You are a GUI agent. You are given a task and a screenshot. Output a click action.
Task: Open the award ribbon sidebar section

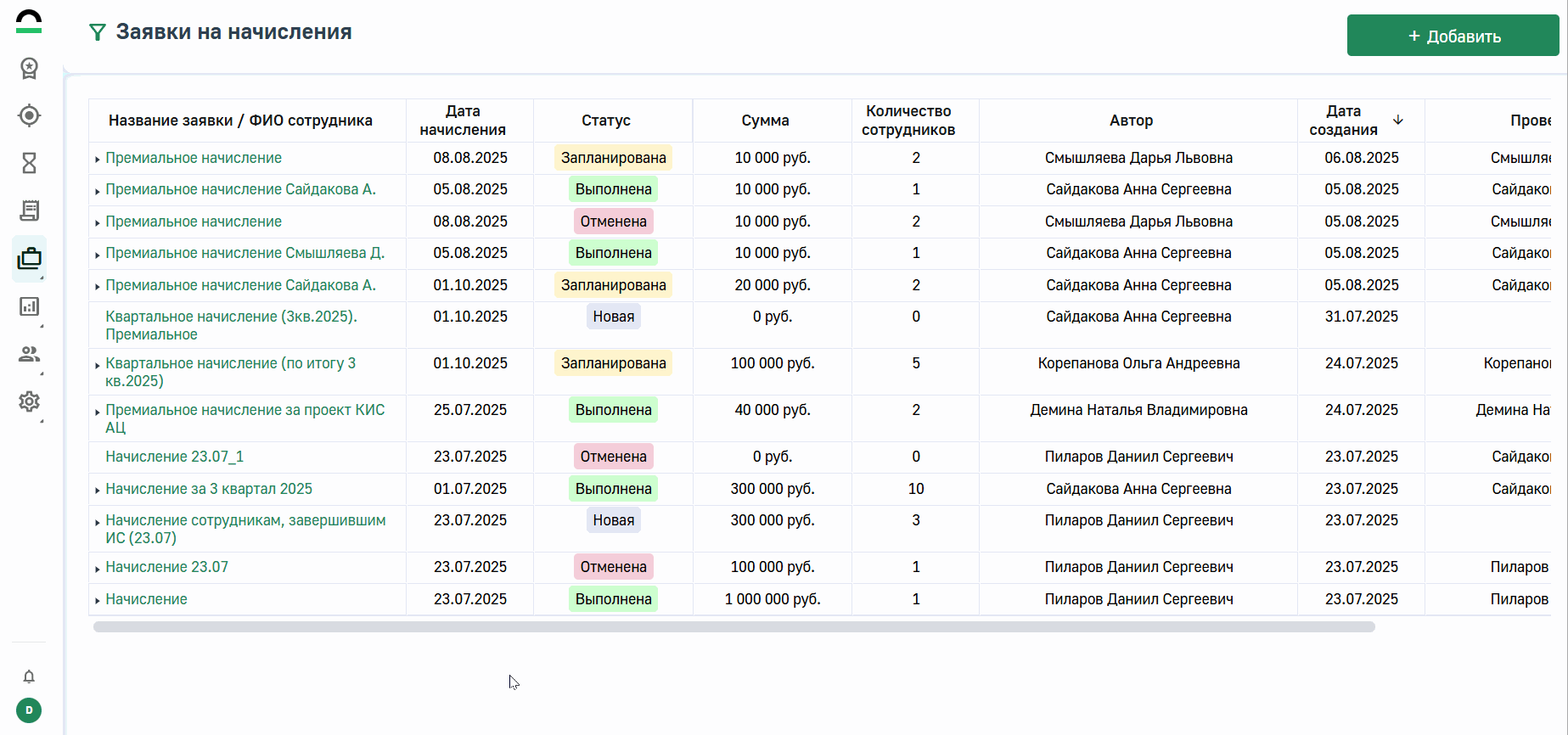pos(29,68)
